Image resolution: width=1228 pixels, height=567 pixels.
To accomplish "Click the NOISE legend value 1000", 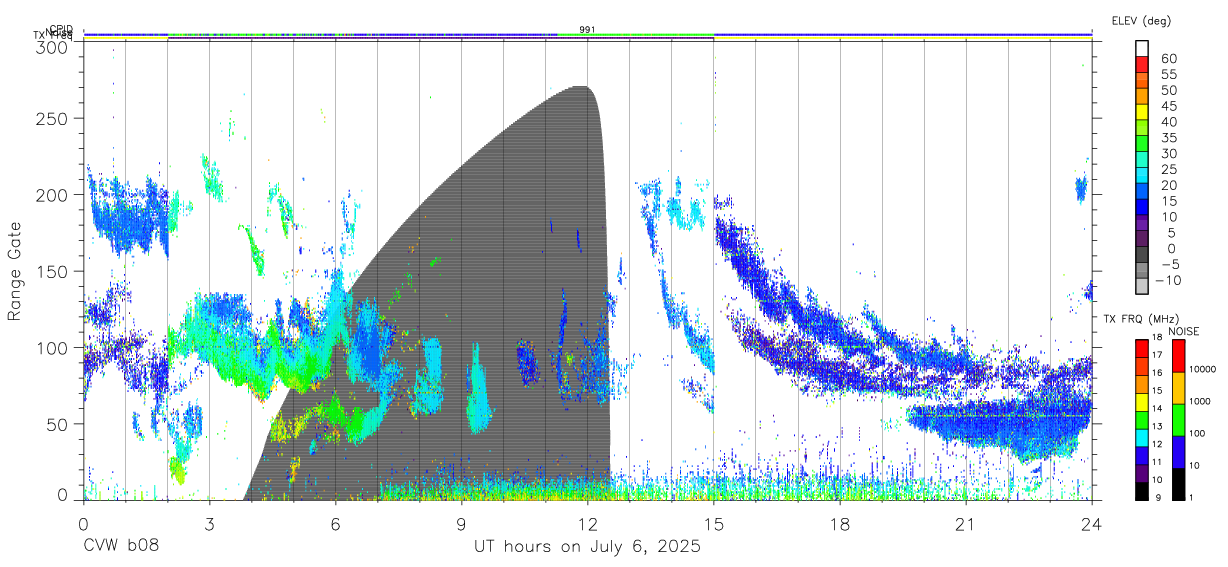I will click(x=1200, y=401).
